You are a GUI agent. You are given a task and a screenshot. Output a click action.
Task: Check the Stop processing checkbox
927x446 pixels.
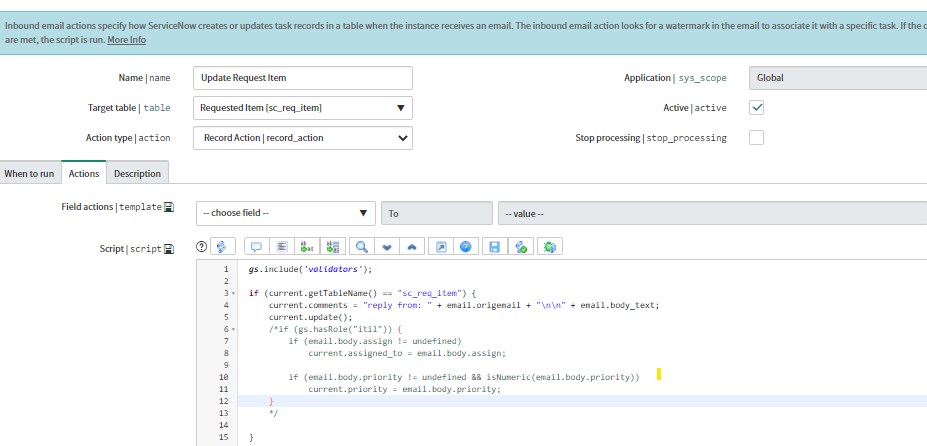(x=756, y=138)
